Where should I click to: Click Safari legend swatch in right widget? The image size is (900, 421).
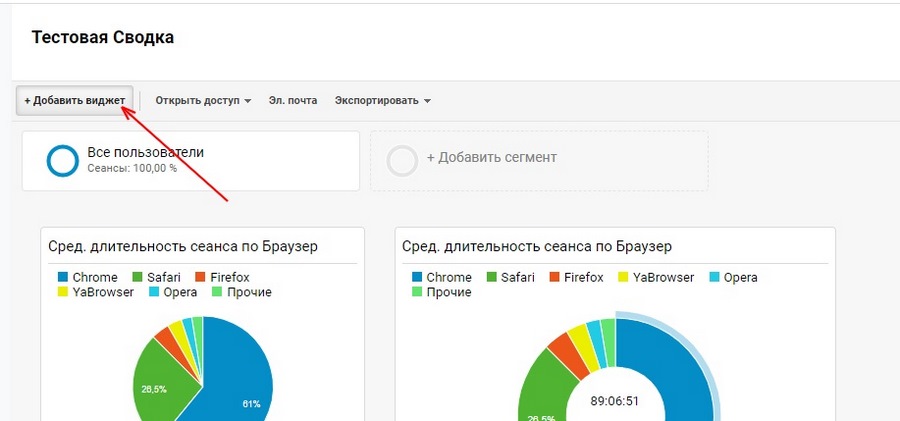click(x=491, y=277)
